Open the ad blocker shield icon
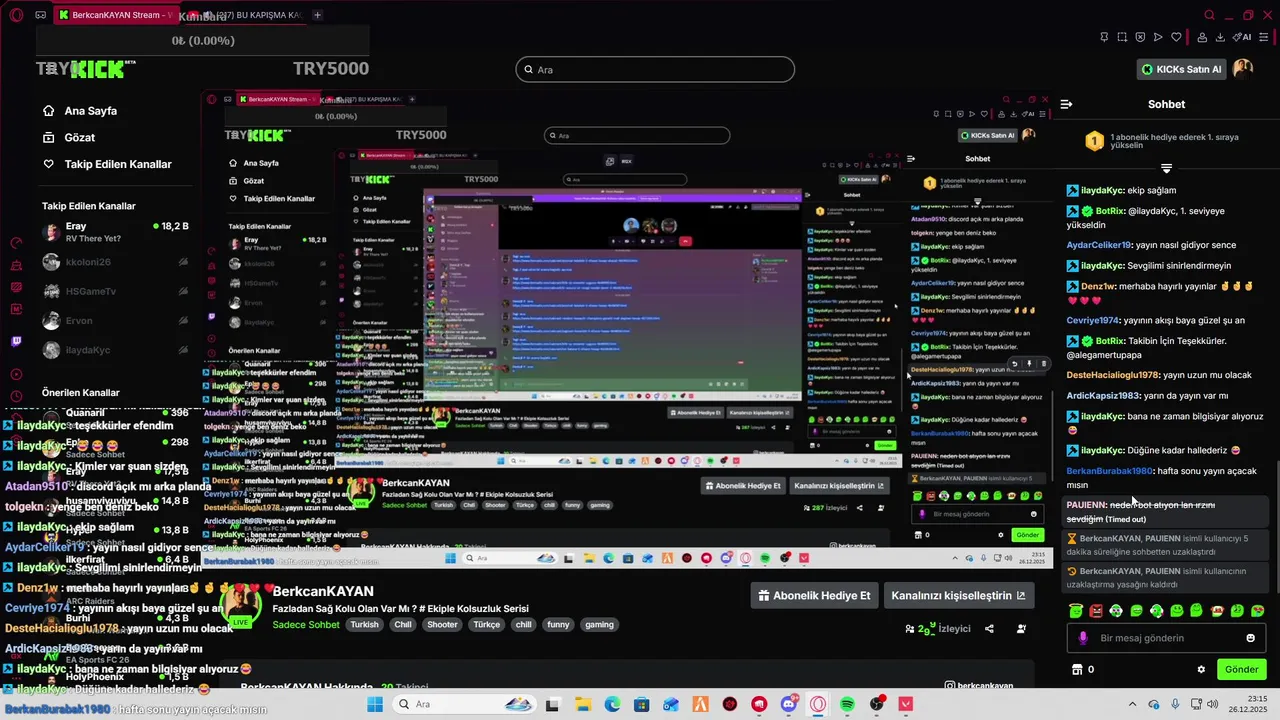1280x720 pixels. tap(1140, 37)
